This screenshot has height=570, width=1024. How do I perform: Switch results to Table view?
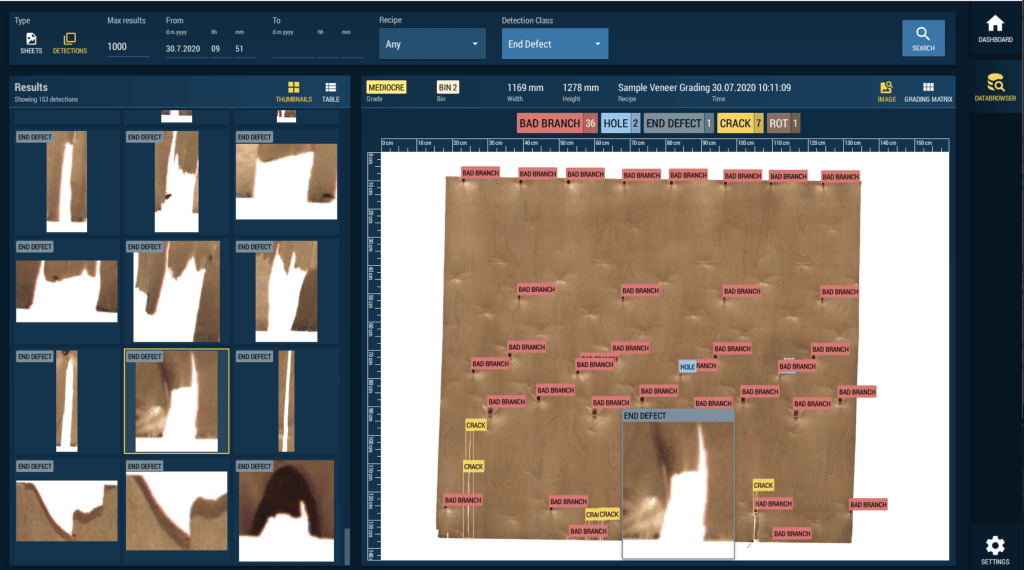(x=330, y=91)
